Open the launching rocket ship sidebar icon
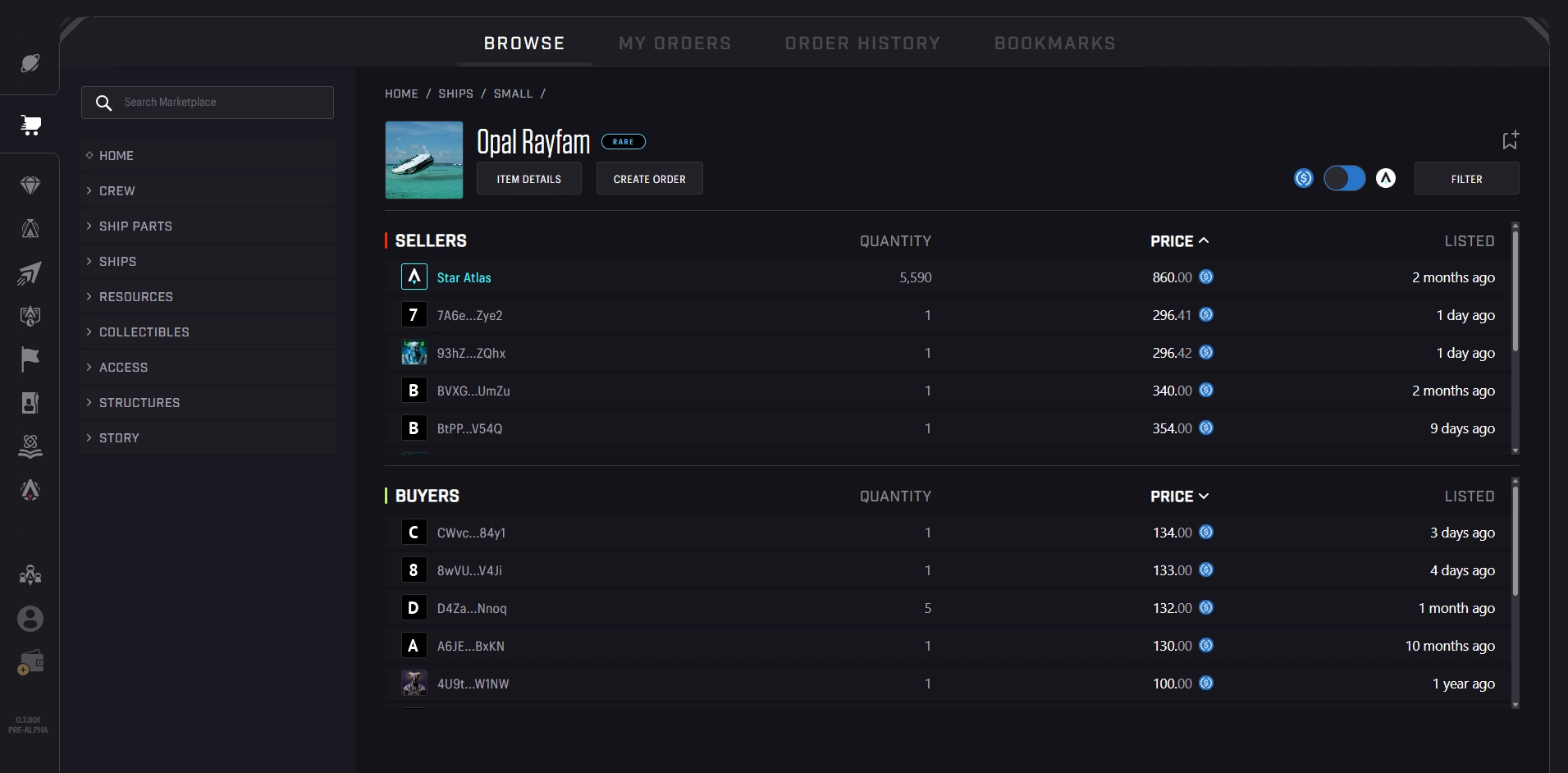1568x773 pixels. [30, 273]
